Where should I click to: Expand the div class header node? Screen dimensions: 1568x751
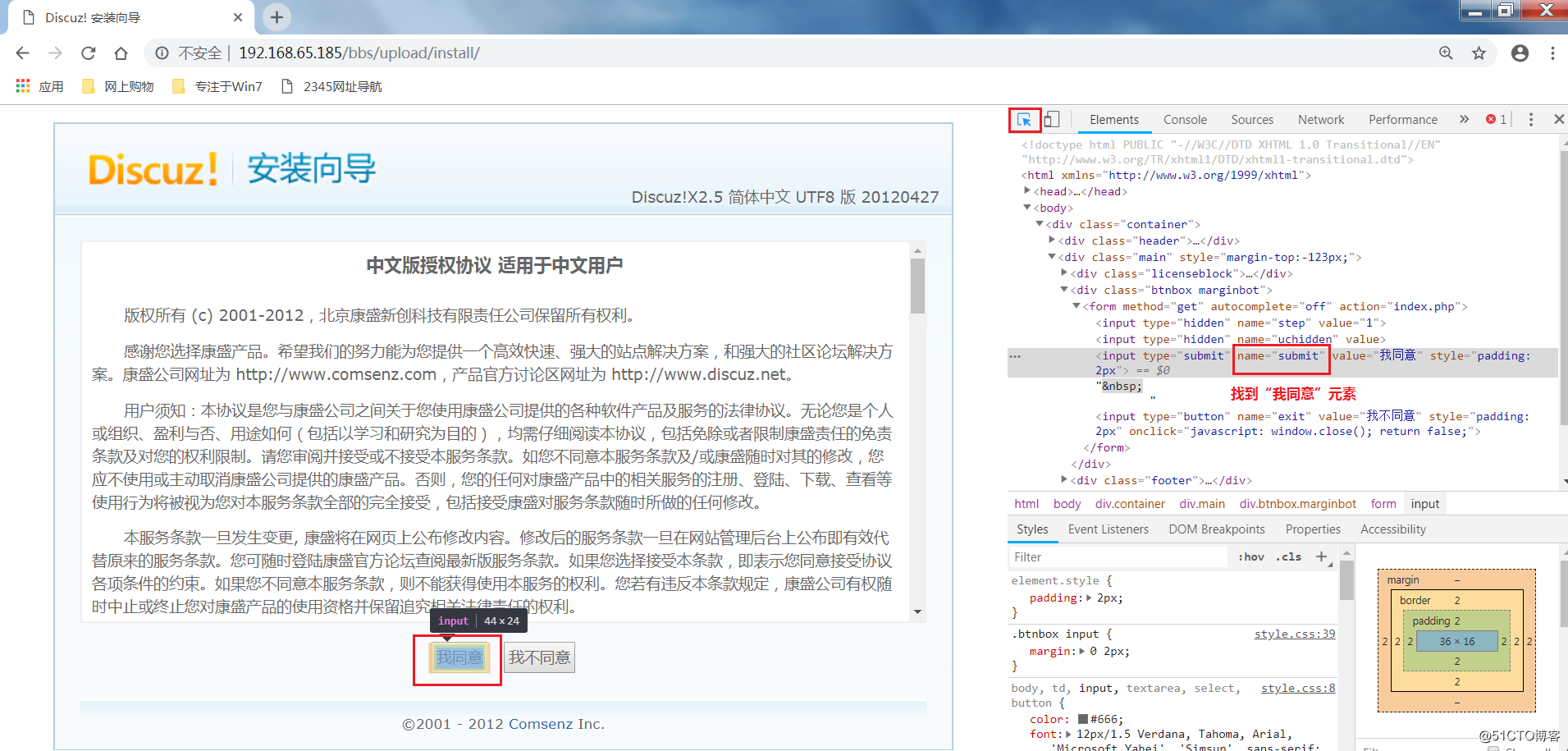click(x=1051, y=240)
